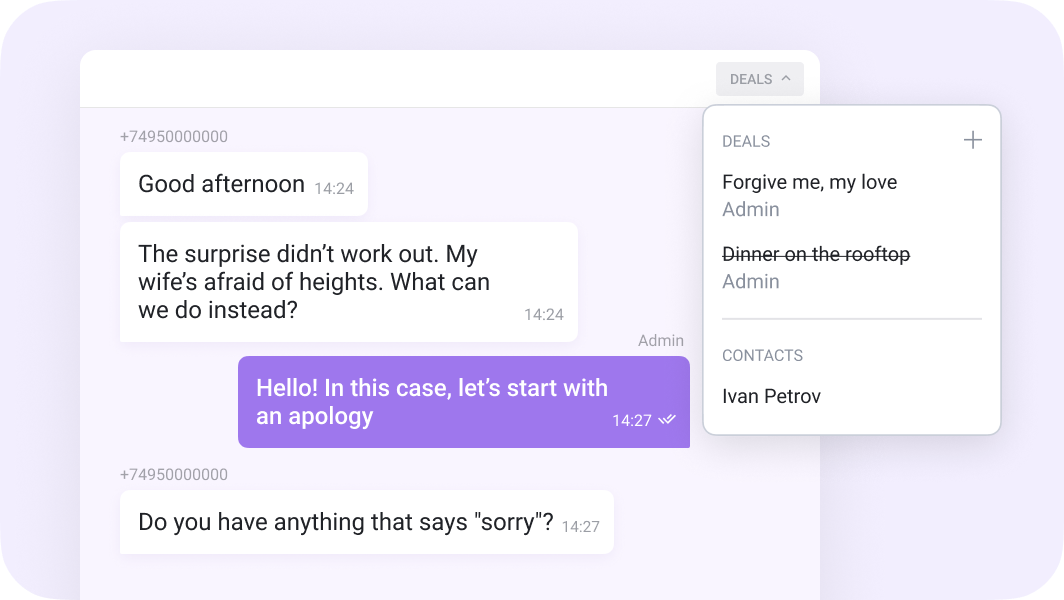Click the 14:24 timestamp beside "Good afternoon"
The image size is (1064, 600).
pos(333,188)
